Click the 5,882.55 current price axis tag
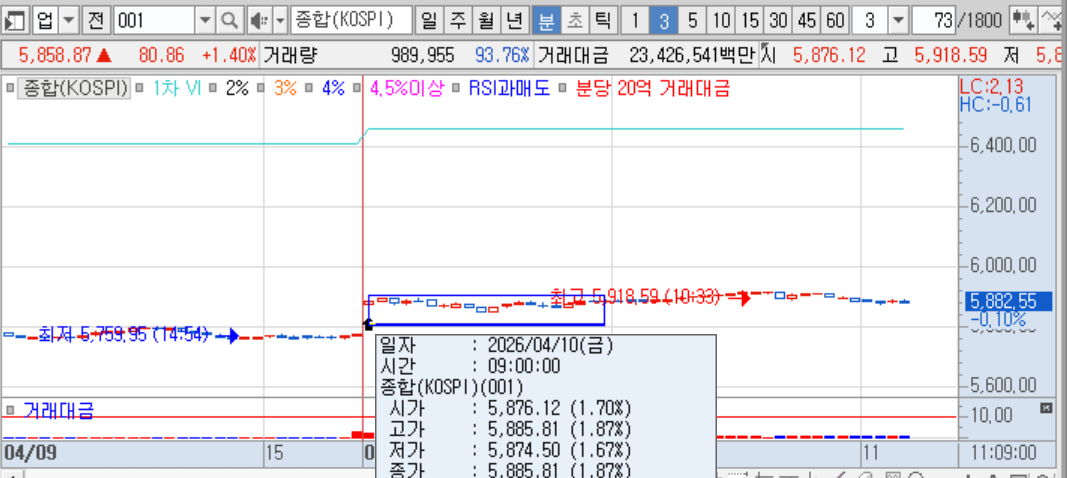This screenshot has width=1067, height=478. click(x=1008, y=301)
